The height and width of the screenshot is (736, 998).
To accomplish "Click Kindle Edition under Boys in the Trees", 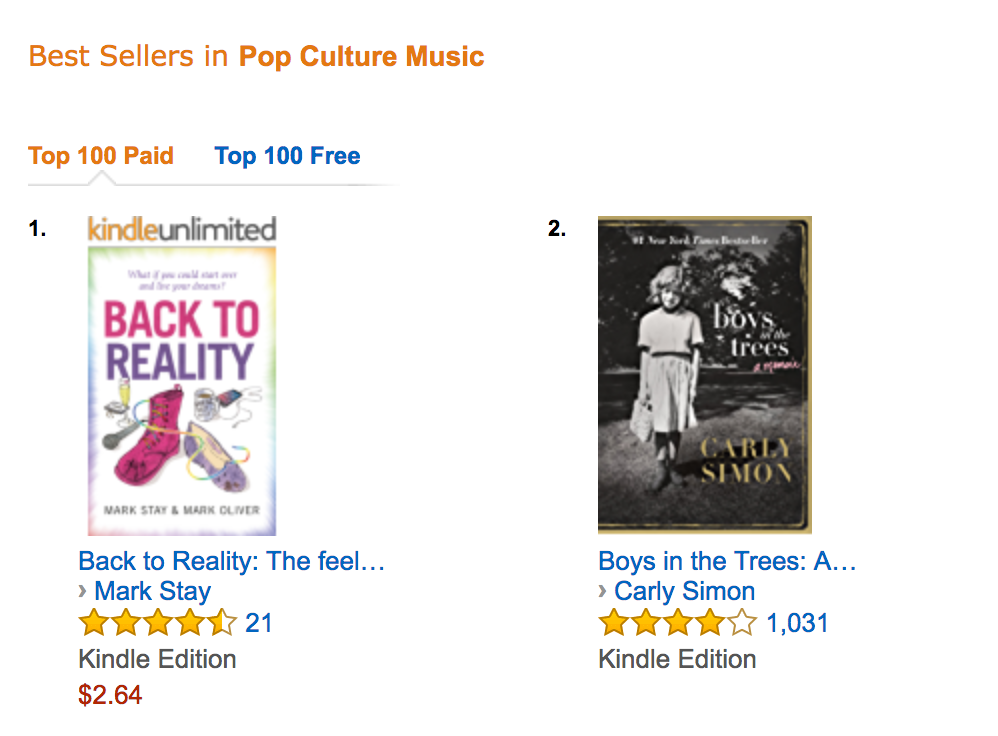I will [677, 659].
